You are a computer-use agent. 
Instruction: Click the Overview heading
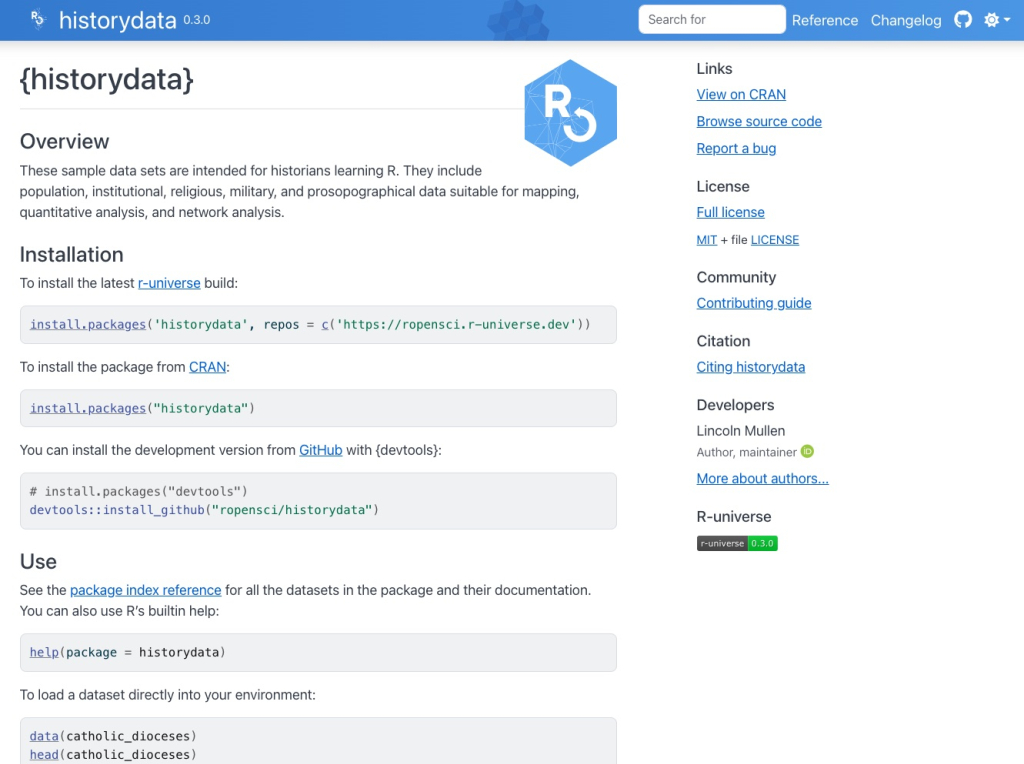(64, 142)
